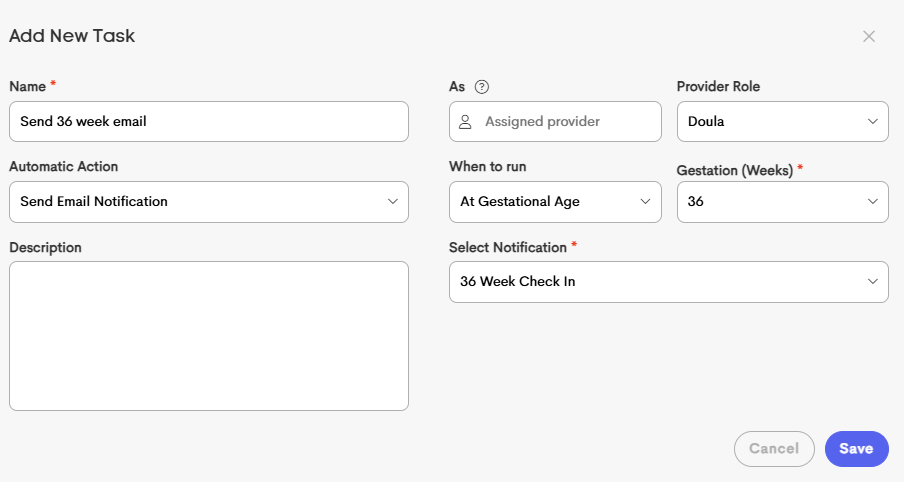Screen dimensions: 904x482
Task: Open the Gestation (Weeks) dropdown showing 36
Action: 782,202
